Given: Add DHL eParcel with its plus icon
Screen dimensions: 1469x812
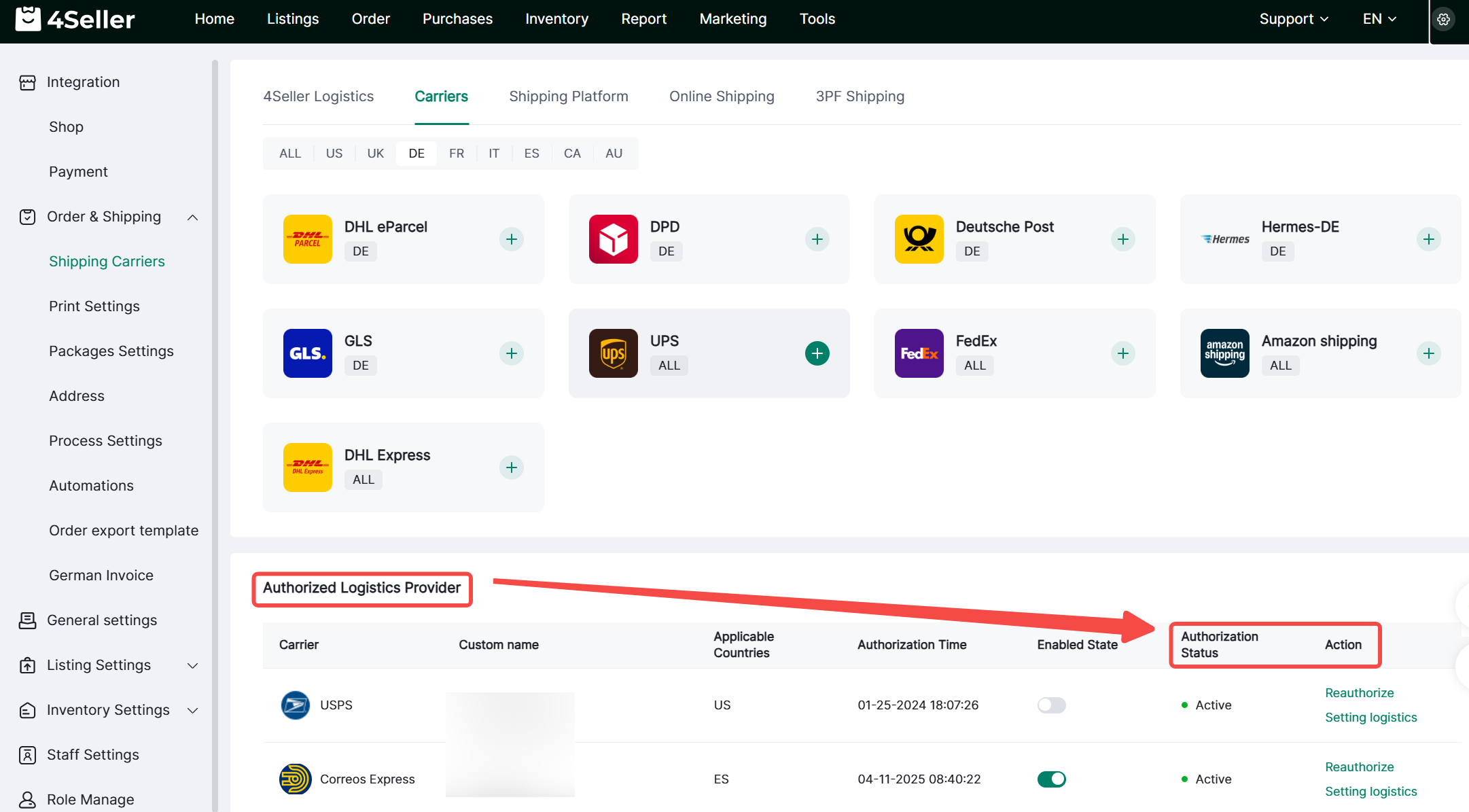Looking at the screenshot, I should [x=511, y=239].
